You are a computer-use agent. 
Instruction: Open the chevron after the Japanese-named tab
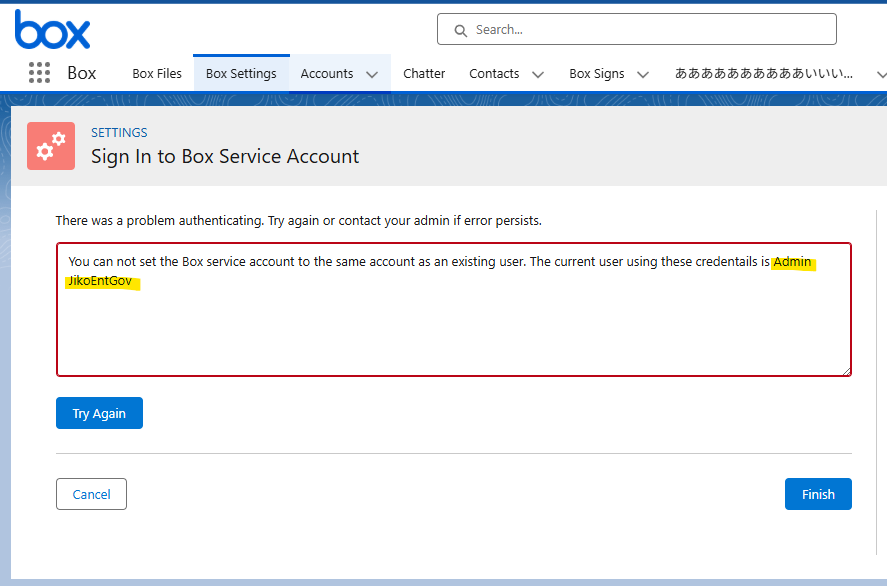click(x=881, y=74)
